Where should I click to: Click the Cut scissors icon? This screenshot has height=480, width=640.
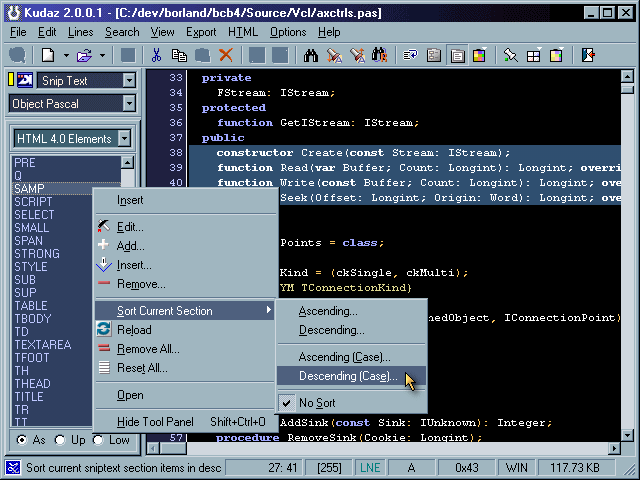click(156, 55)
